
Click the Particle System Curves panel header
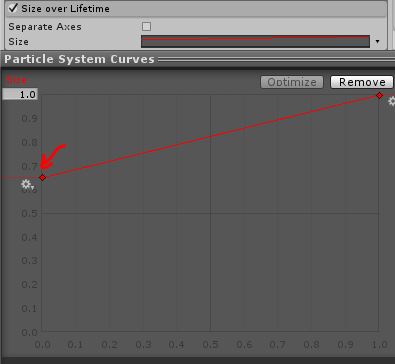[x=197, y=59]
